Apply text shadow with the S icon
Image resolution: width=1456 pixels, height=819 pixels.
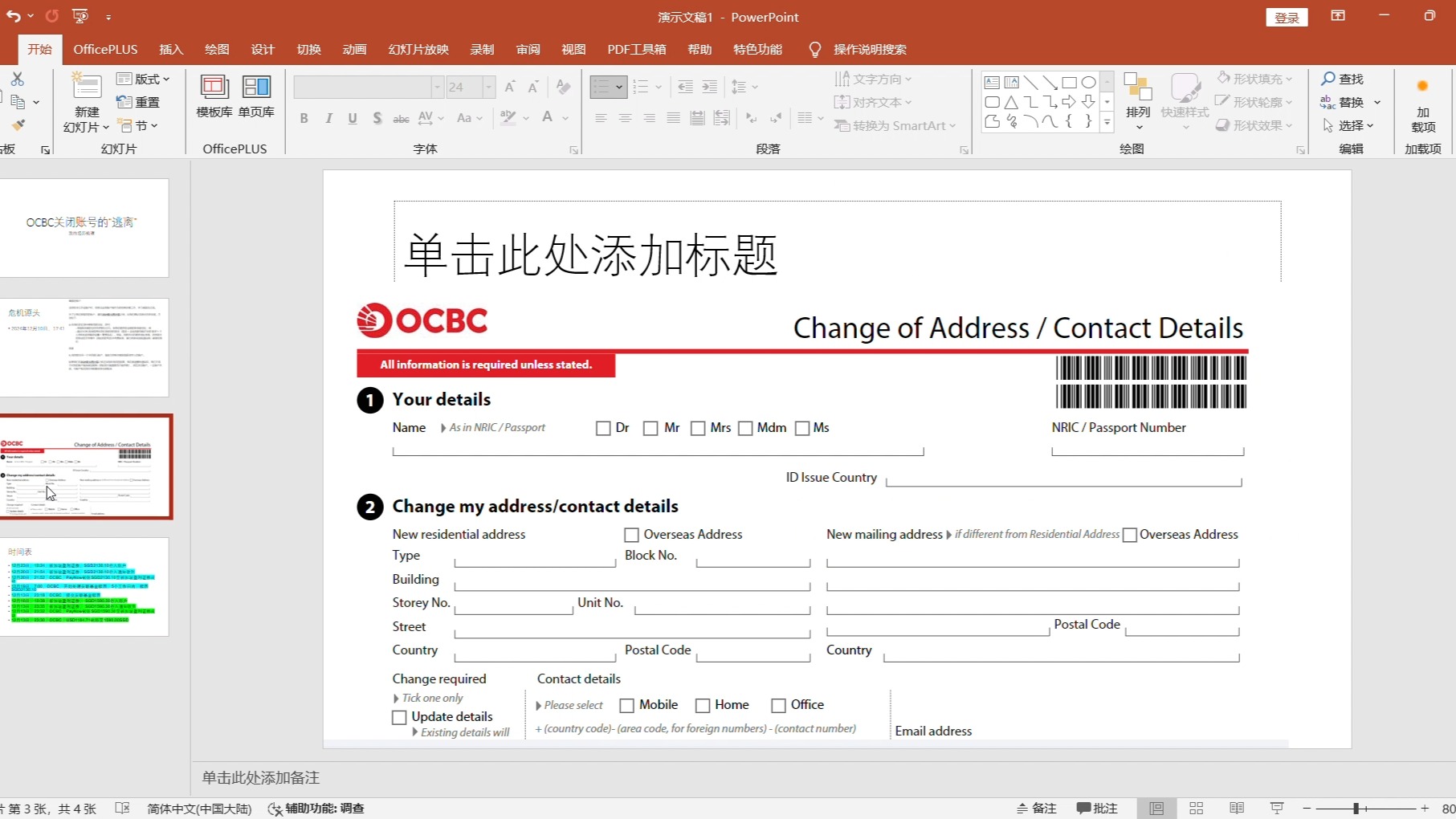377,118
